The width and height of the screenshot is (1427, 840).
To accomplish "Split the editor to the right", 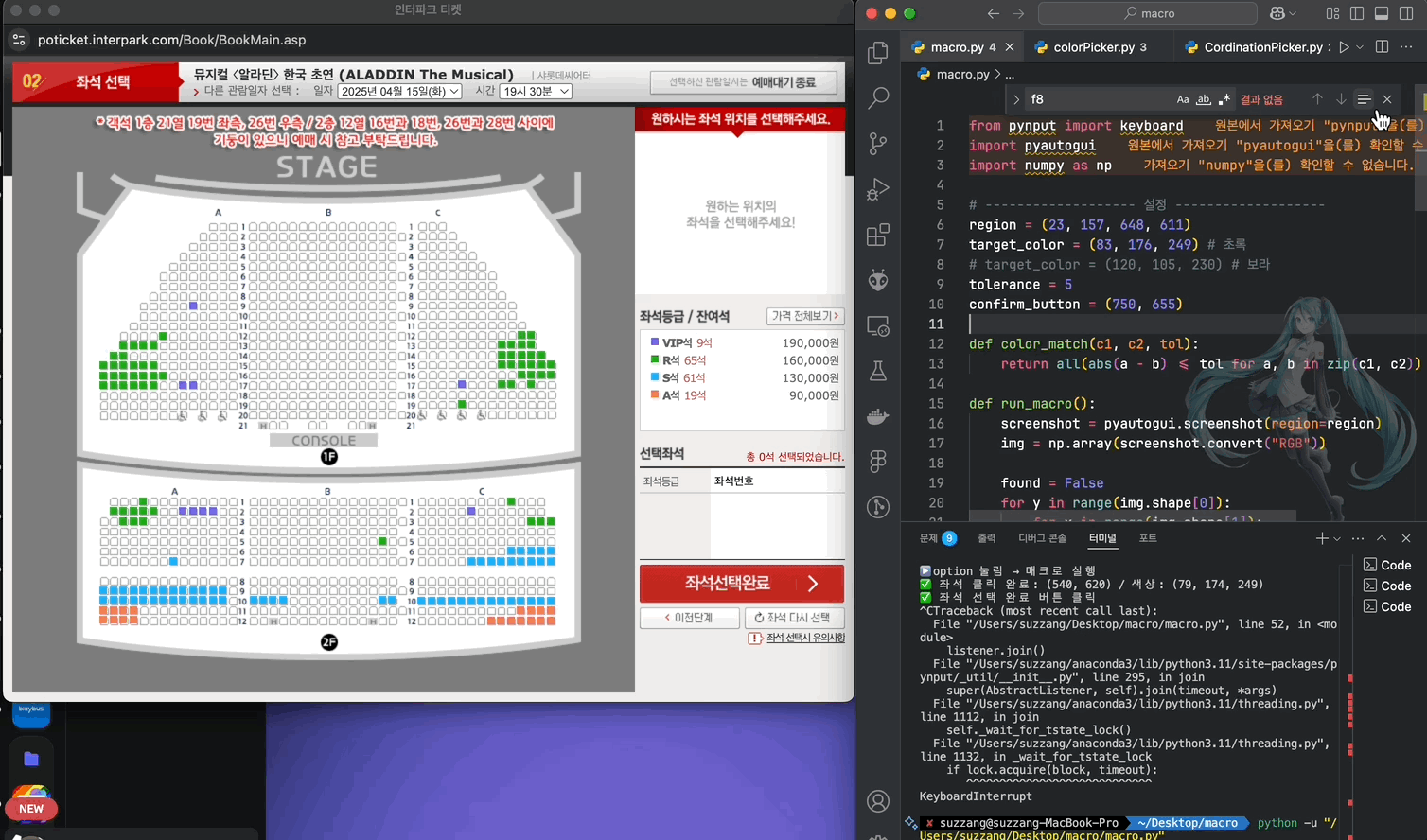I will pyautogui.click(x=1382, y=47).
